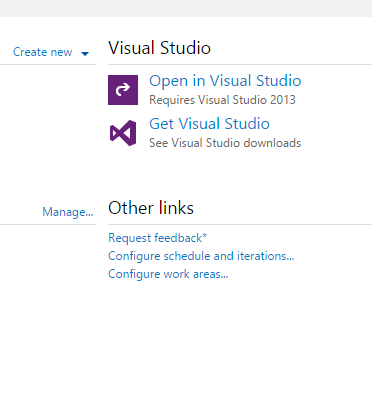
Task: Click the Visual Studio section heading
Action: point(159,48)
